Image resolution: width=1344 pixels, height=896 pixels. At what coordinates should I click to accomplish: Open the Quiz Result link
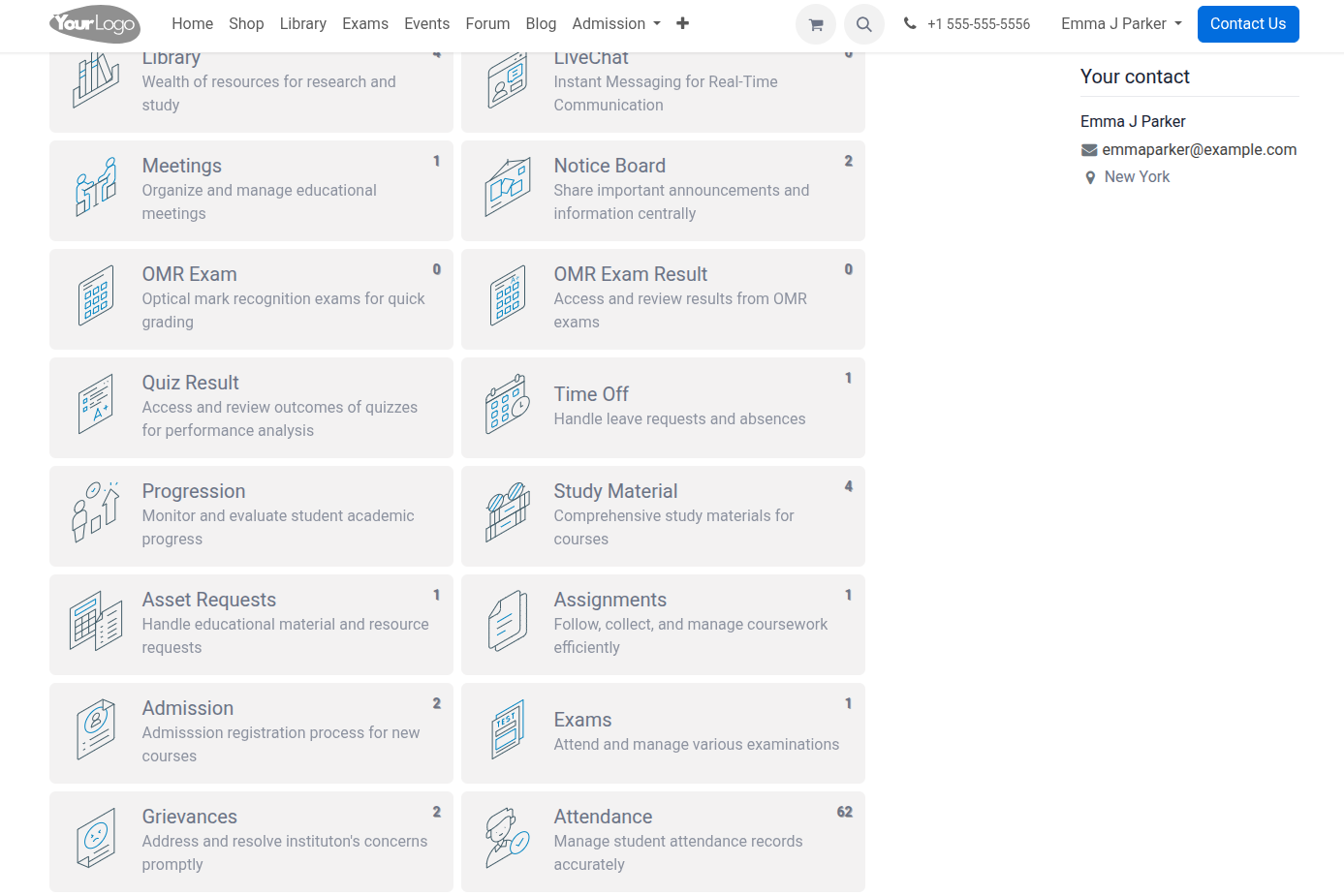[191, 383]
